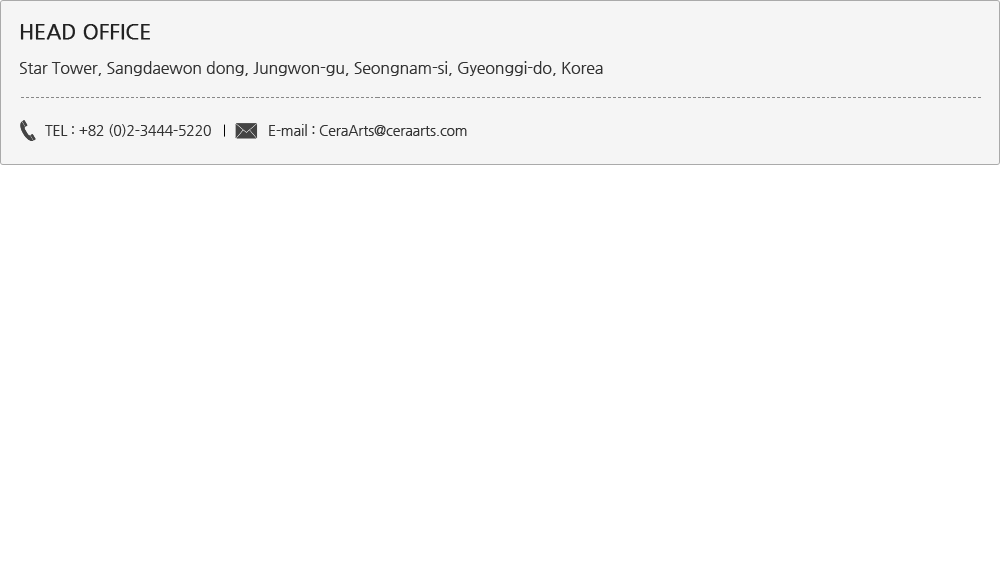Click "Star Tower" in the address

click(58, 68)
